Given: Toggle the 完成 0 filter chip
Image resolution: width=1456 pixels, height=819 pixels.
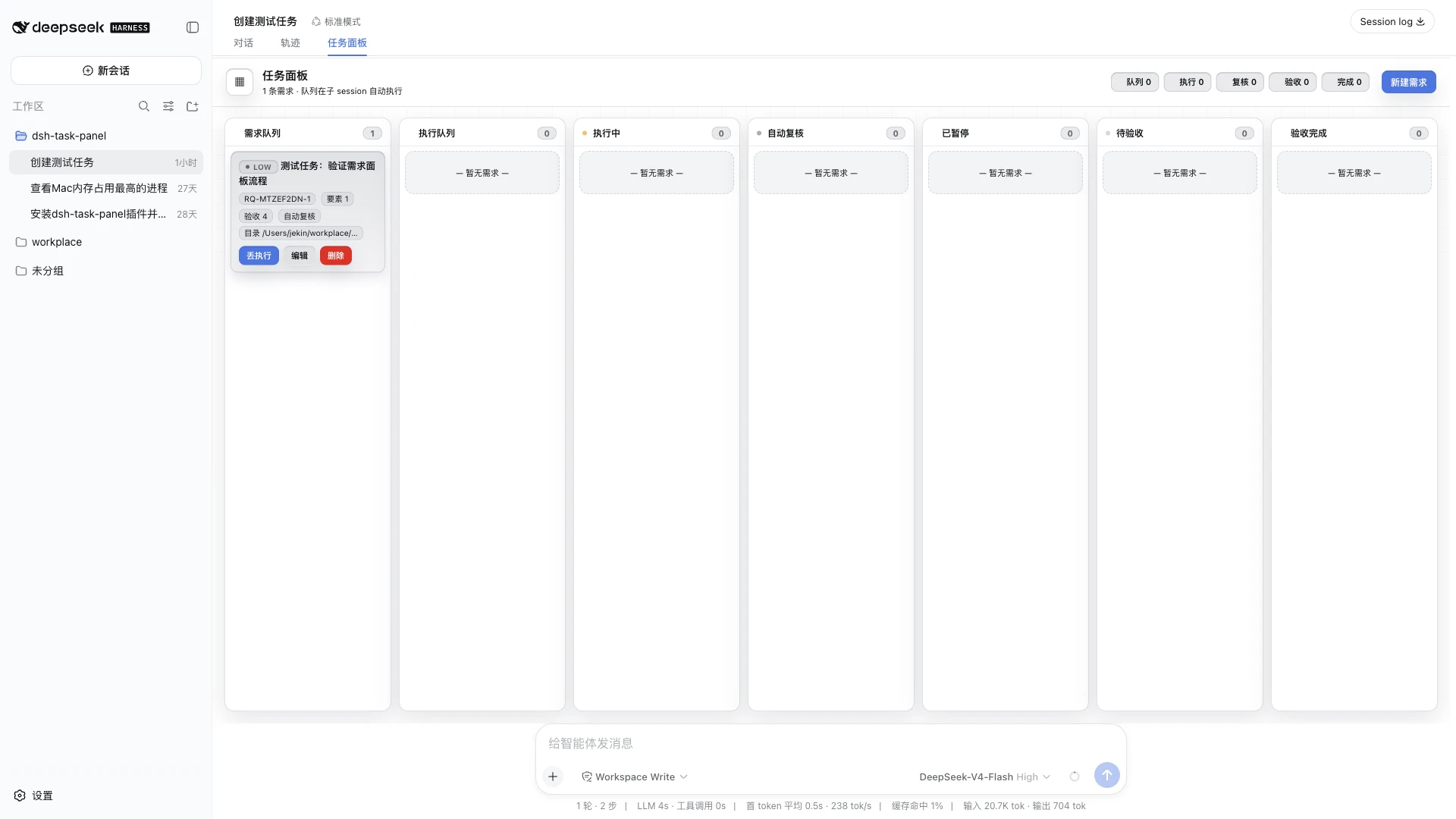Looking at the screenshot, I should (1345, 82).
